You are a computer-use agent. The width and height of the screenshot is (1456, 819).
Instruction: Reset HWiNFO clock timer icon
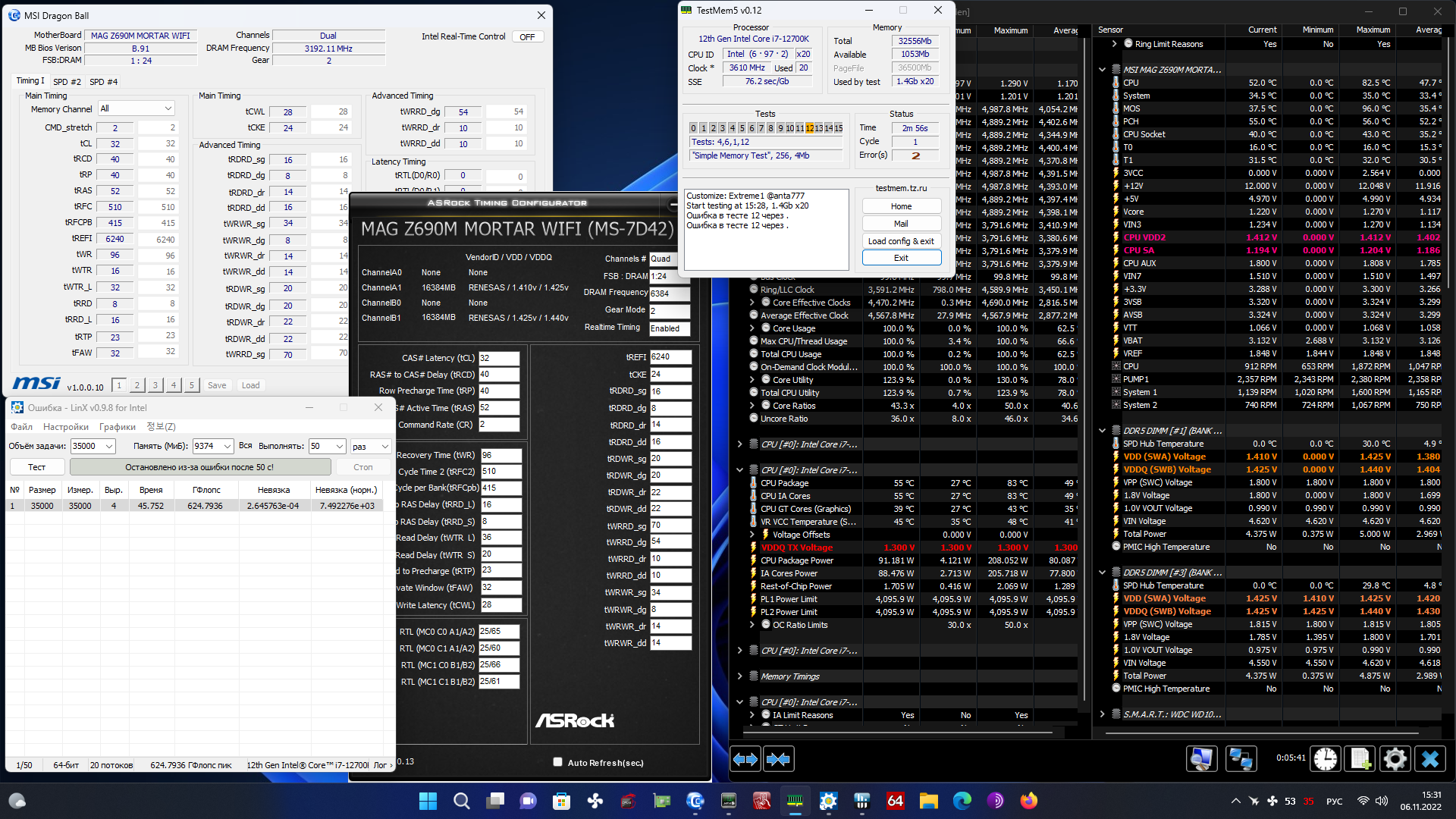pyautogui.click(x=1326, y=759)
